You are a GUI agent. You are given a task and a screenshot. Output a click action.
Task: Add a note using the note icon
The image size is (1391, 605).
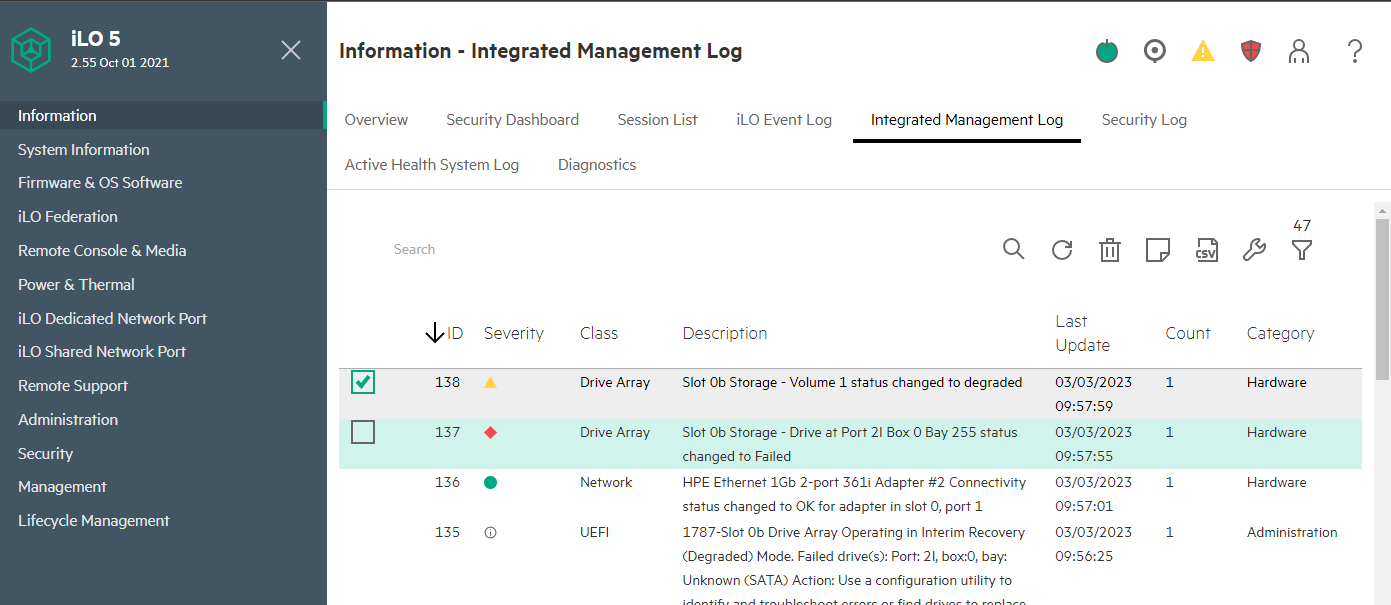[1157, 250]
